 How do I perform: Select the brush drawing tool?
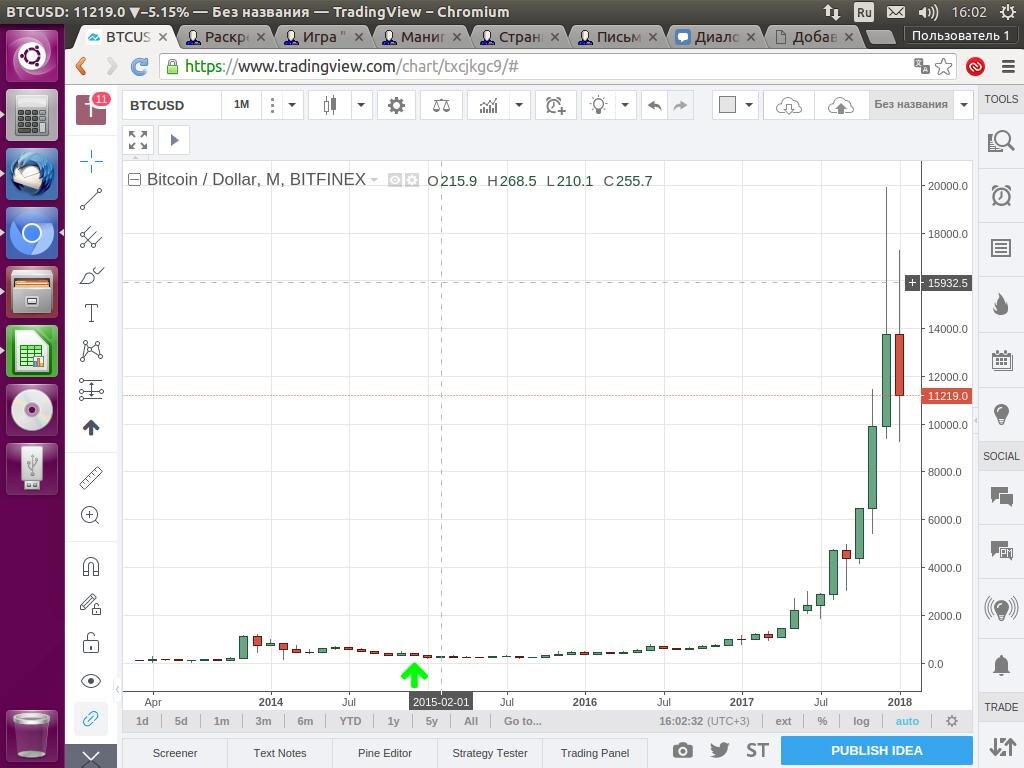[x=91, y=275]
